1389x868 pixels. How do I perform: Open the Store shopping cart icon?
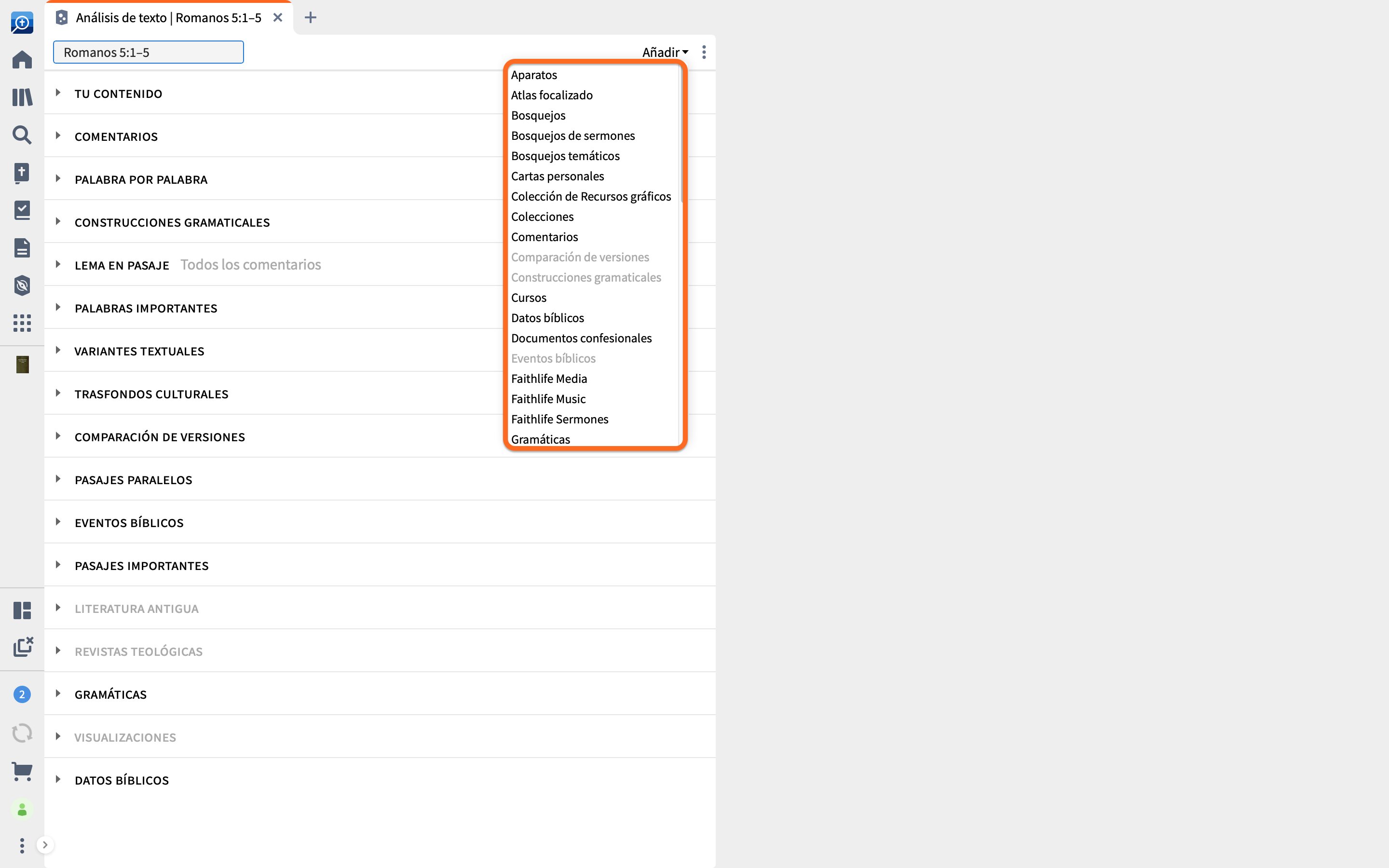point(22,771)
